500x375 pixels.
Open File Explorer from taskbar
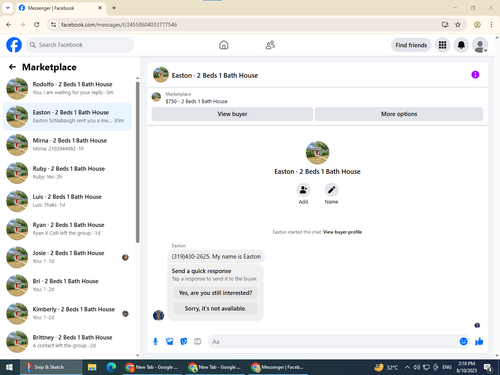(x=92, y=367)
